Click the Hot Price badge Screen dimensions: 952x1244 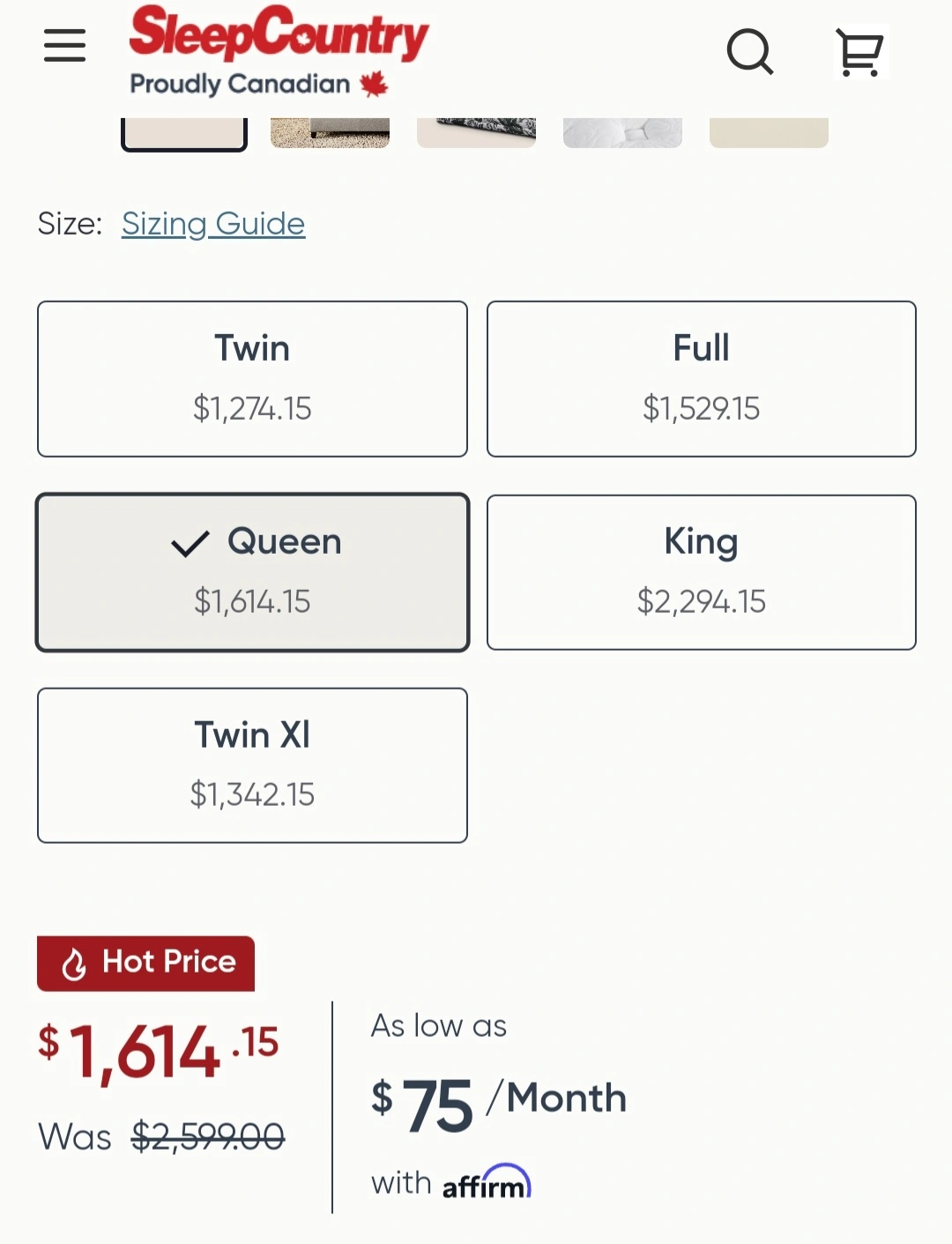coord(146,963)
